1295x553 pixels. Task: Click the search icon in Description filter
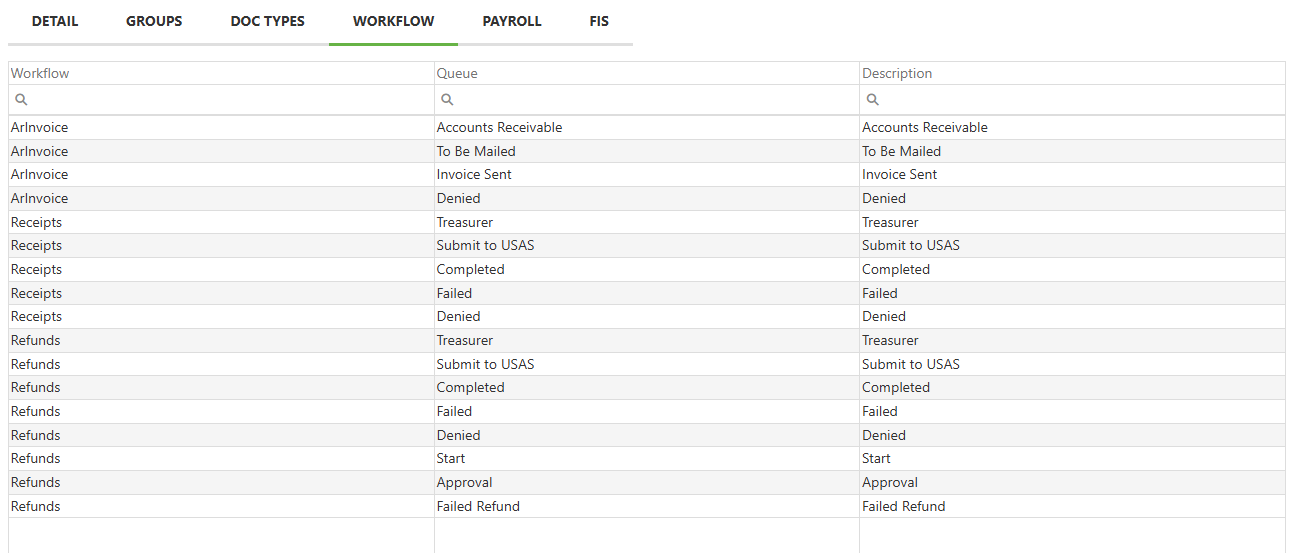(873, 100)
